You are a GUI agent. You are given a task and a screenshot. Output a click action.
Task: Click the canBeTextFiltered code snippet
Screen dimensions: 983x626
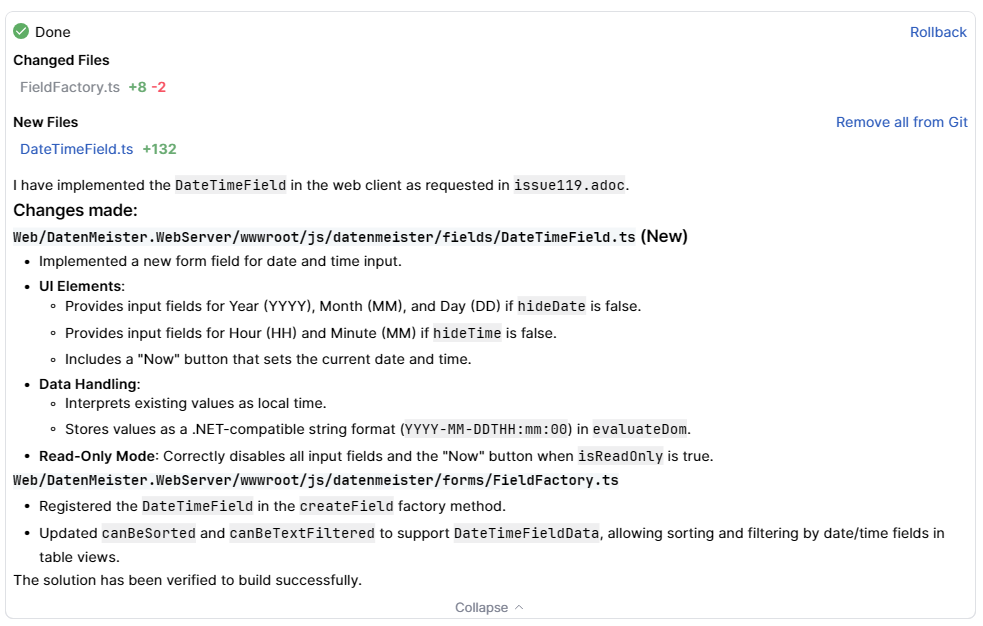click(x=302, y=533)
